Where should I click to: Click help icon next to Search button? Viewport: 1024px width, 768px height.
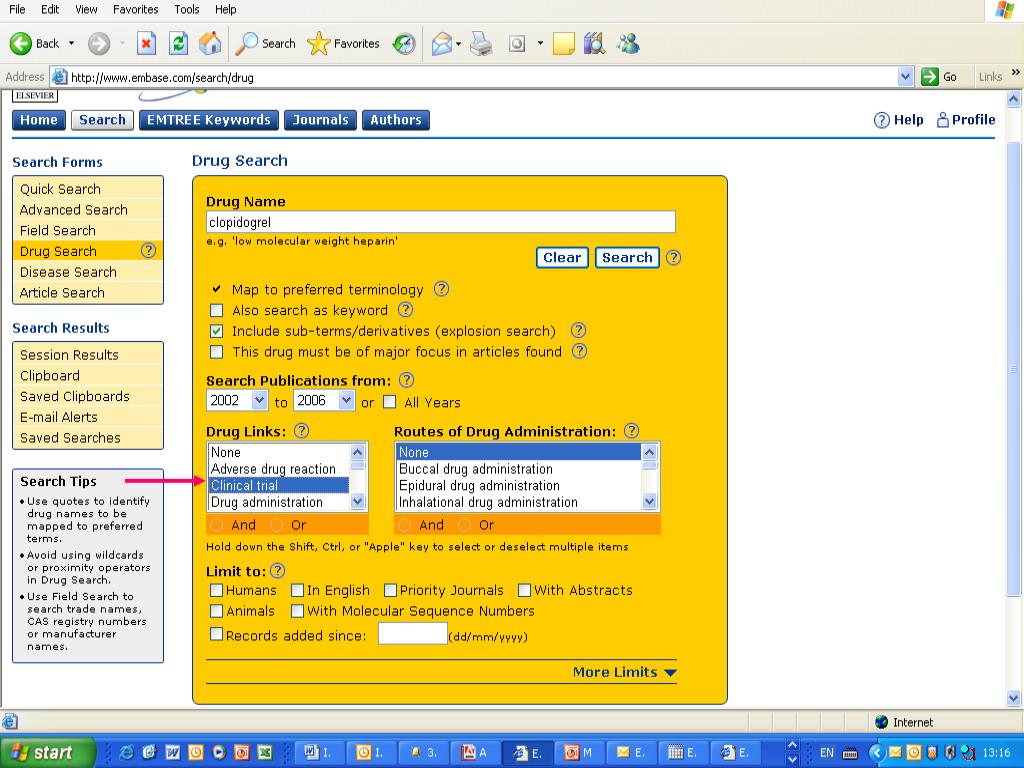(x=673, y=258)
